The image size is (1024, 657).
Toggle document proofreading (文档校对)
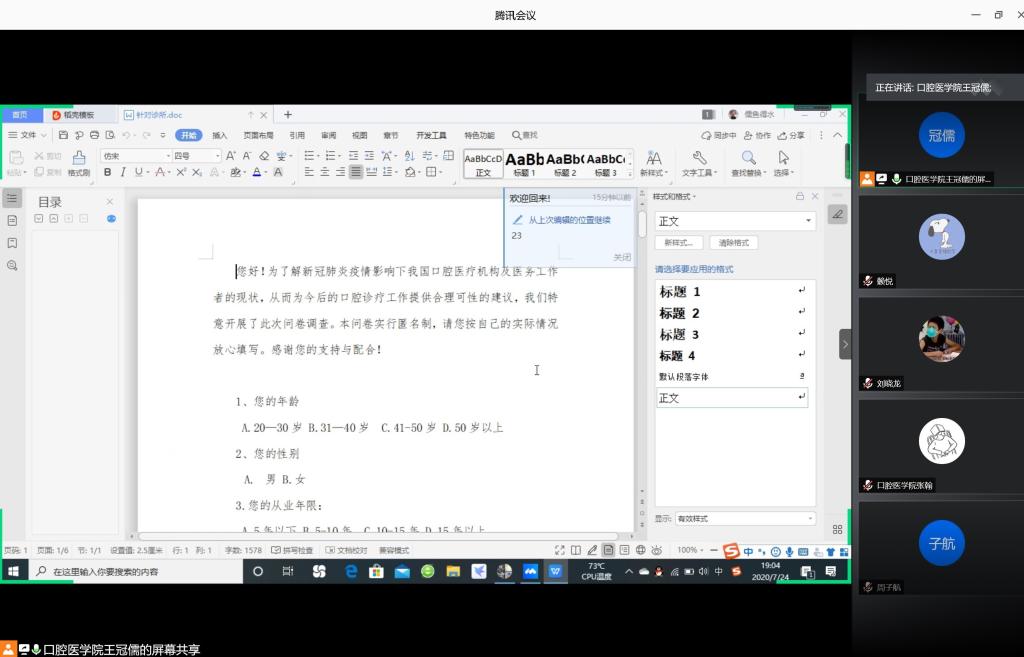click(x=346, y=551)
